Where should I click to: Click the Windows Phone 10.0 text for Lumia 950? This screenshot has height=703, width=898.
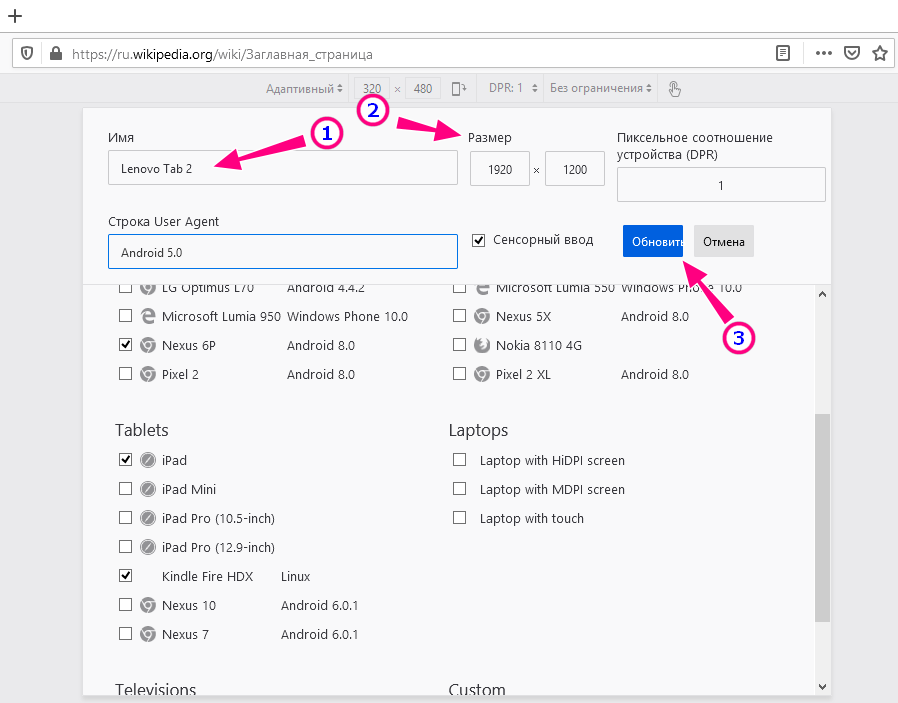(347, 317)
